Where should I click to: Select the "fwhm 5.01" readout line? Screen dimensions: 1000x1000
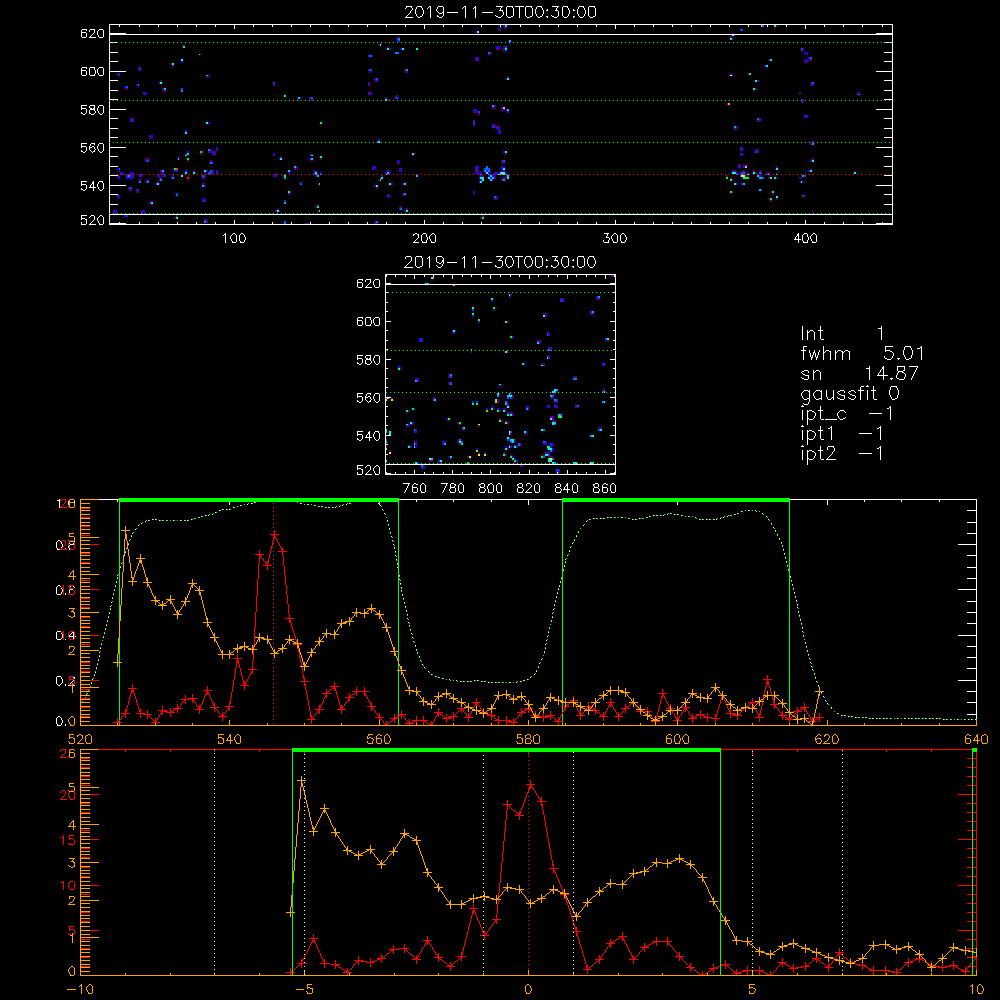click(x=862, y=353)
